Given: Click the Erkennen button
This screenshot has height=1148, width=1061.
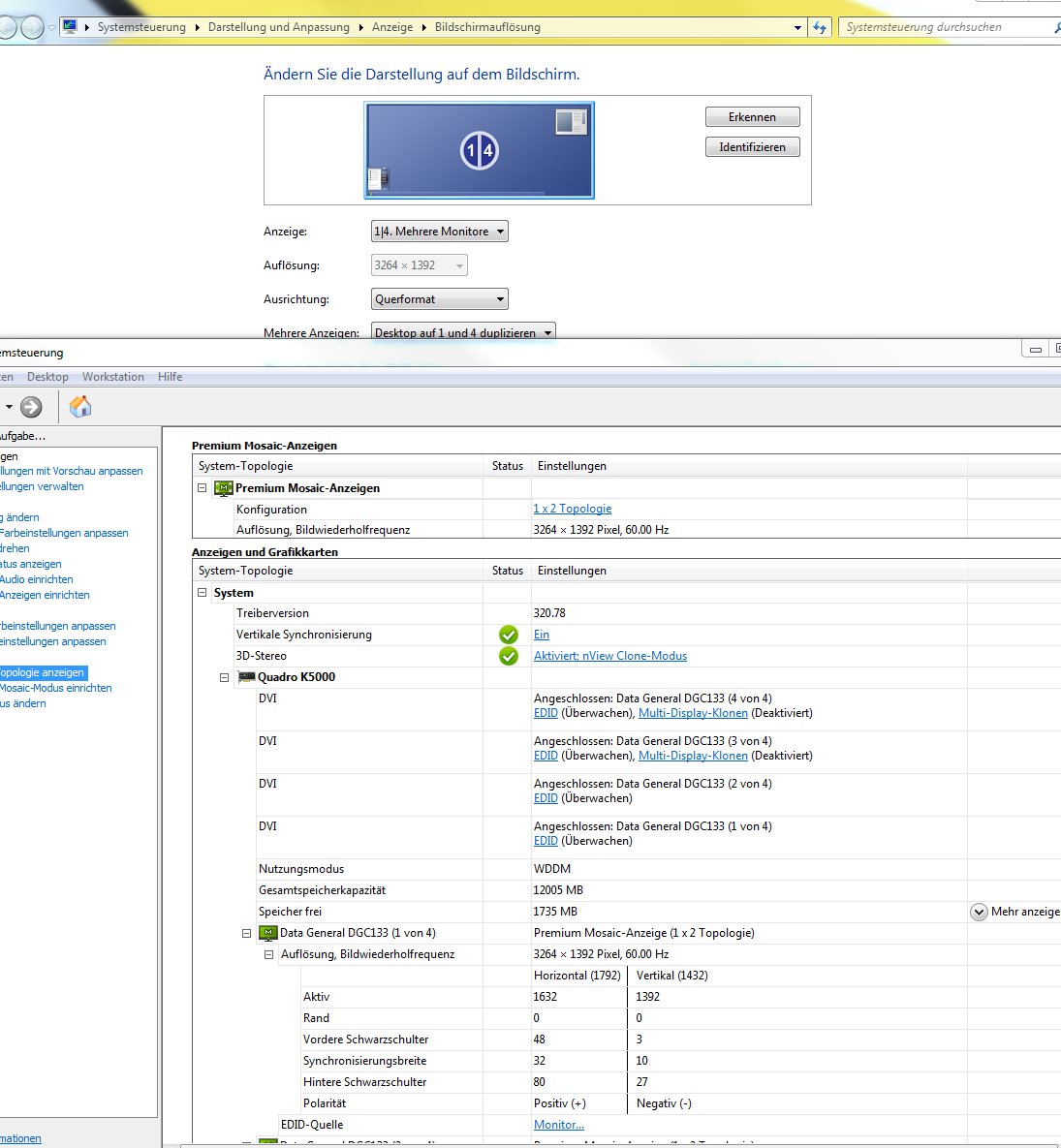Looking at the screenshot, I should pos(752,117).
